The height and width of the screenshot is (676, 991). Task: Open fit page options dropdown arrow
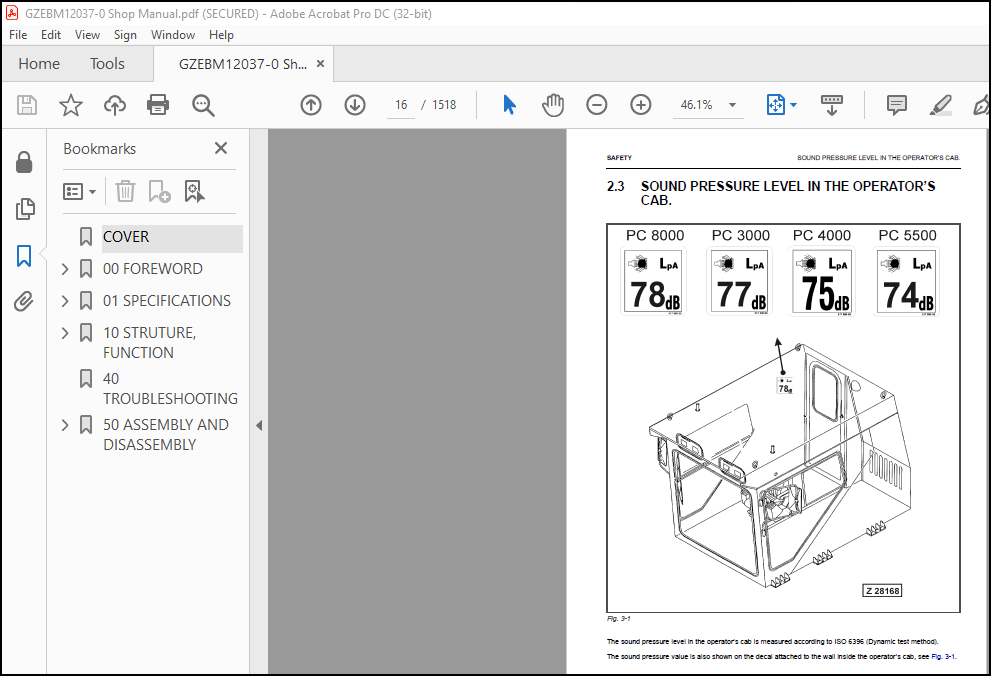click(x=793, y=105)
